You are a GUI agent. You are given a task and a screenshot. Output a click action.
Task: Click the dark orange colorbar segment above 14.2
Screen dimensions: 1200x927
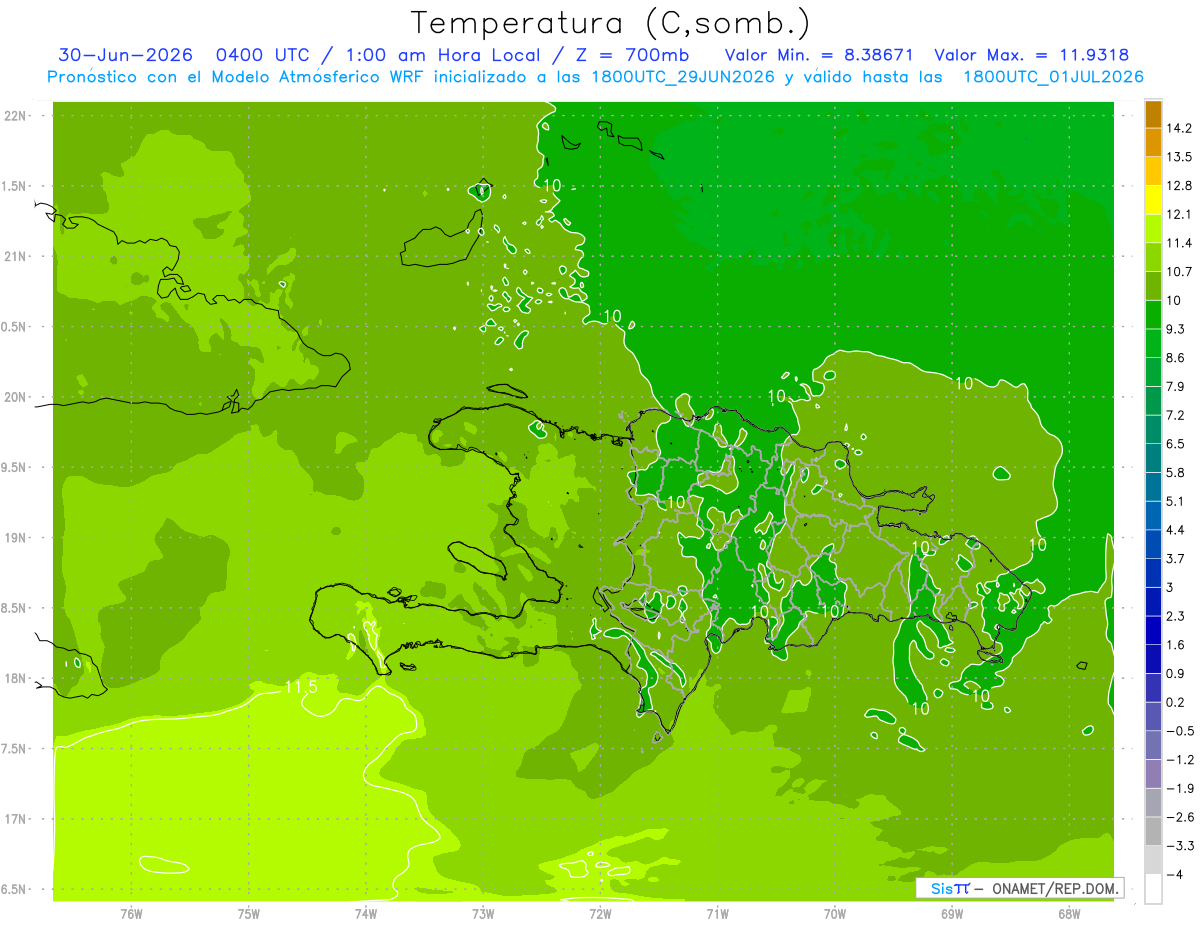pyautogui.click(x=1153, y=114)
